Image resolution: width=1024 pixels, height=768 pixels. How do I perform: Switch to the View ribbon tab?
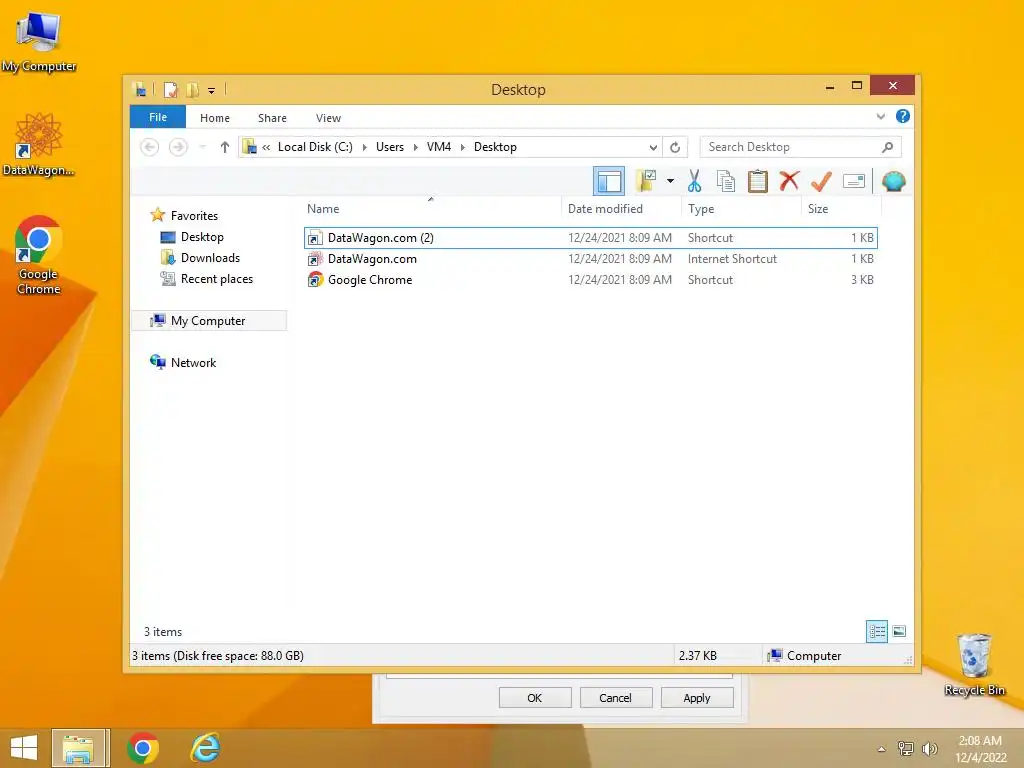coord(328,118)
